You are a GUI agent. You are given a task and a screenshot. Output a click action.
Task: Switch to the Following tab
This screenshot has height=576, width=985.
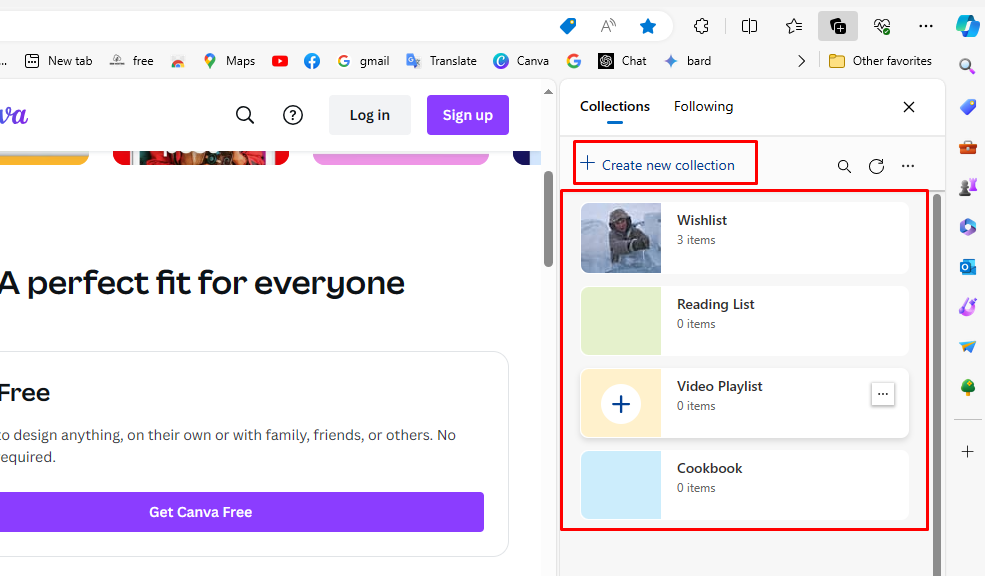[x=703, y=106]
